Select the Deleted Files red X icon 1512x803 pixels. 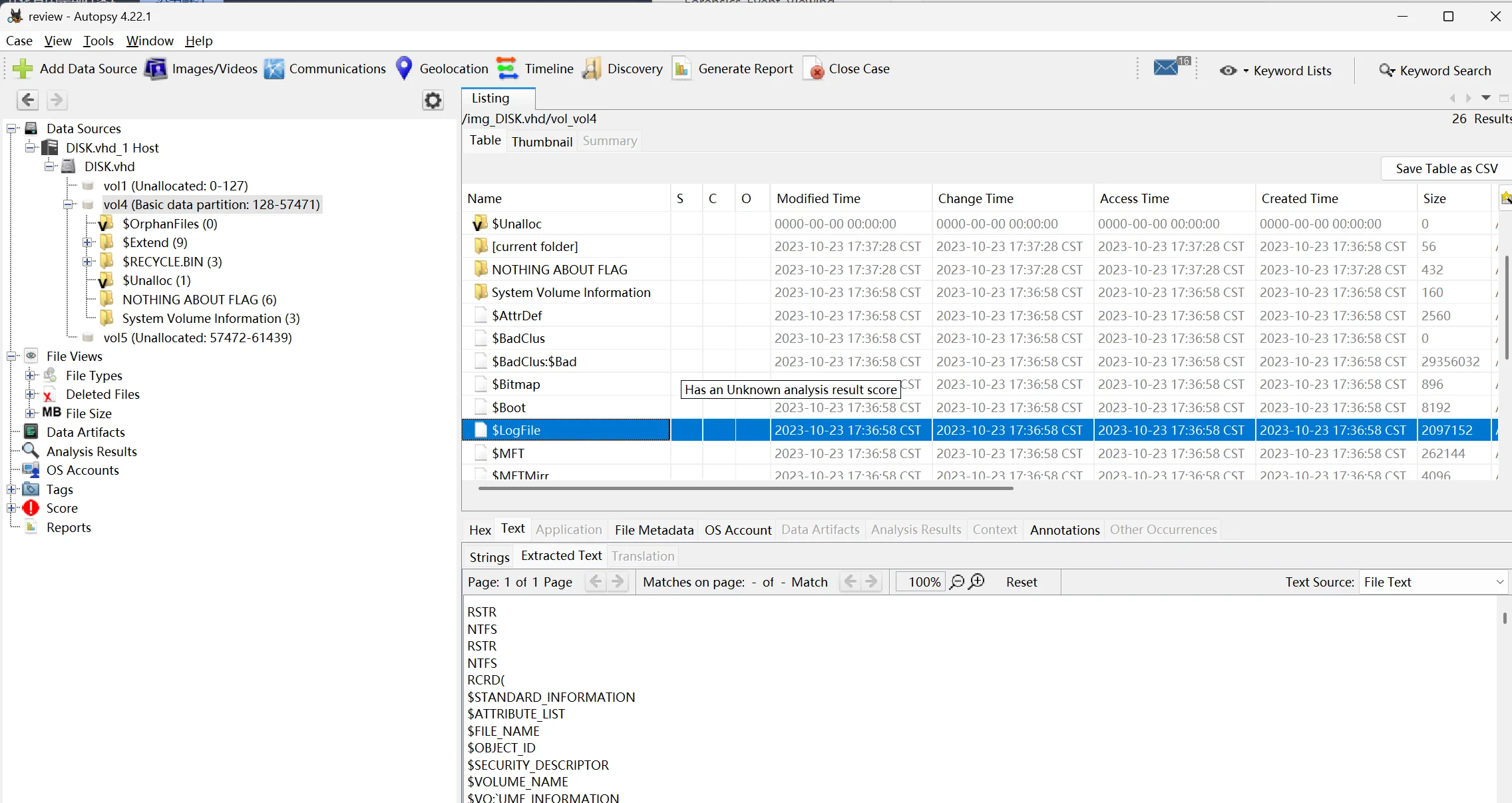pyautogui.click(x=49, y=395)
